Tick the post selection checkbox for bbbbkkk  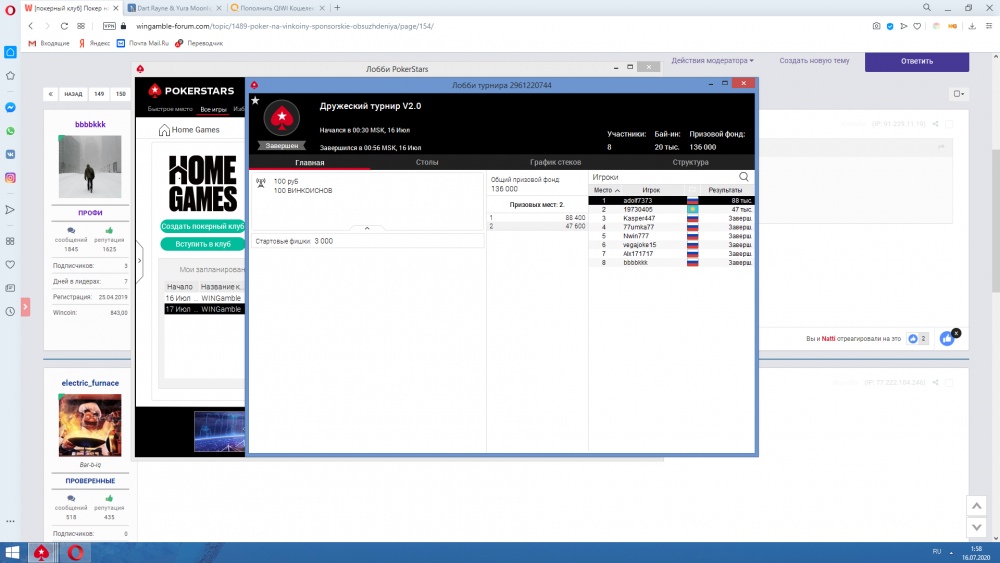pos(949,124)
